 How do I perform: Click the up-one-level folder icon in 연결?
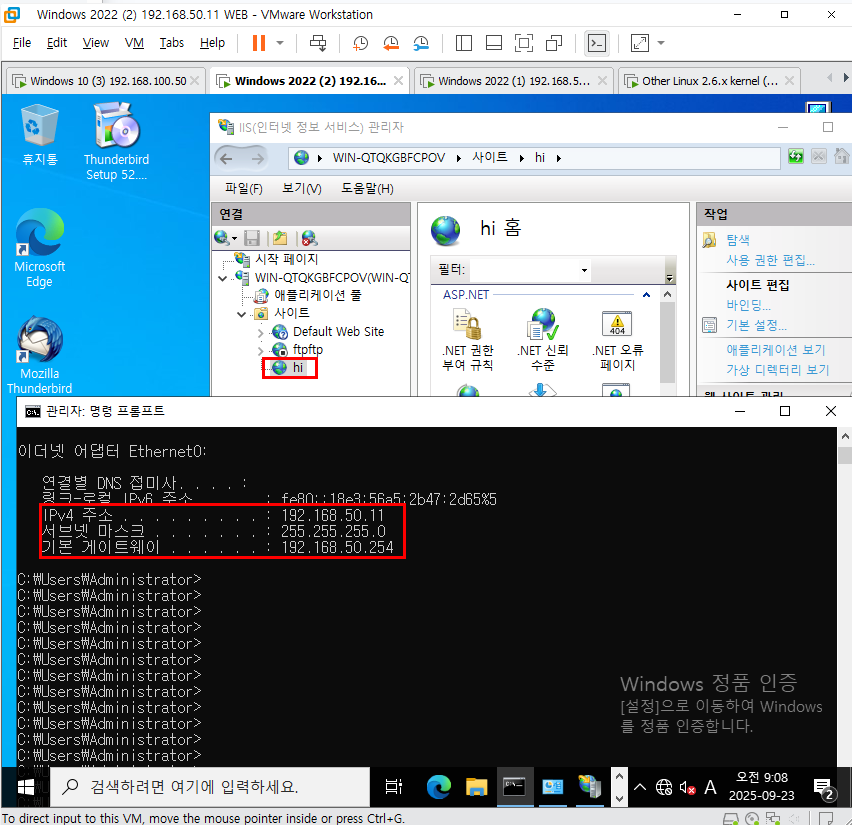(280, 238)
